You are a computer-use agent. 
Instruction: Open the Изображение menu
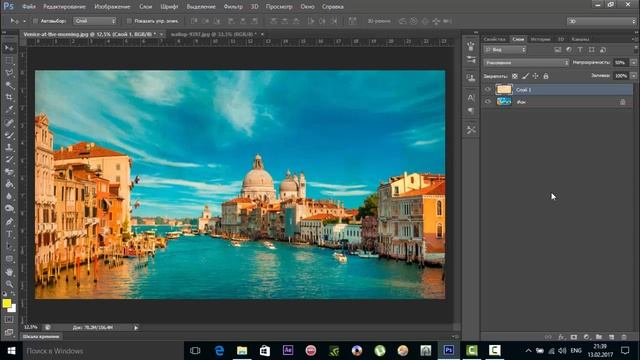point(112,7)
